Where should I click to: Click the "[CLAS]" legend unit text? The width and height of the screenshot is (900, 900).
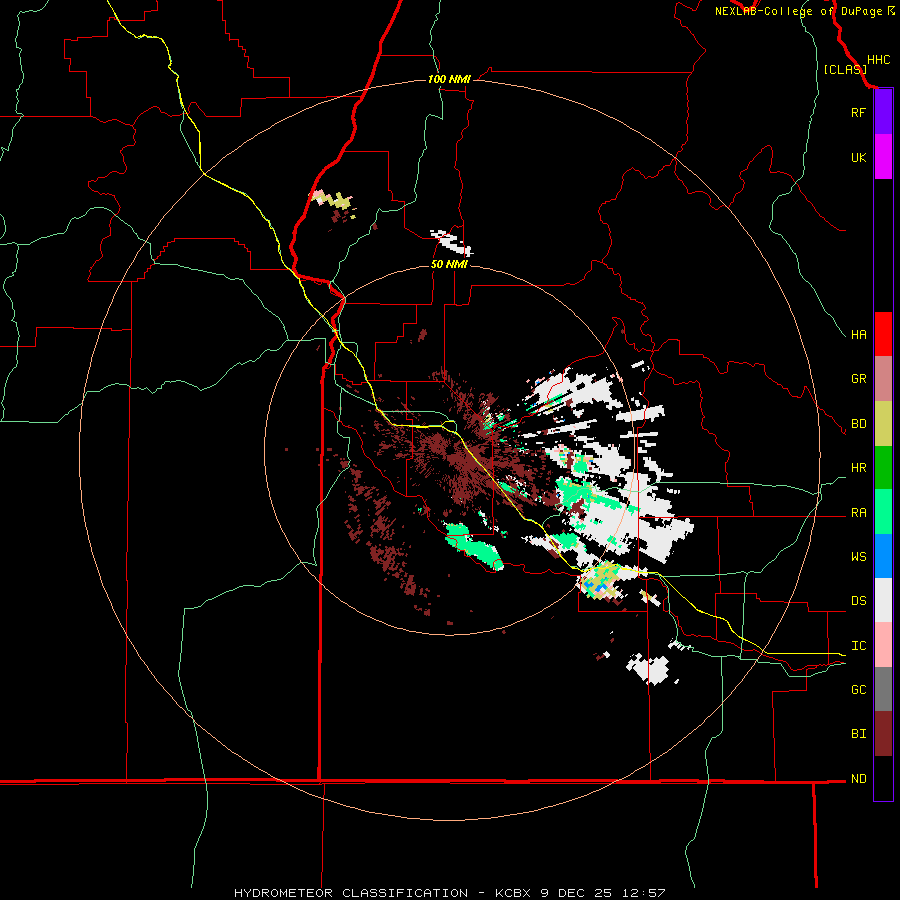(845, 69)
